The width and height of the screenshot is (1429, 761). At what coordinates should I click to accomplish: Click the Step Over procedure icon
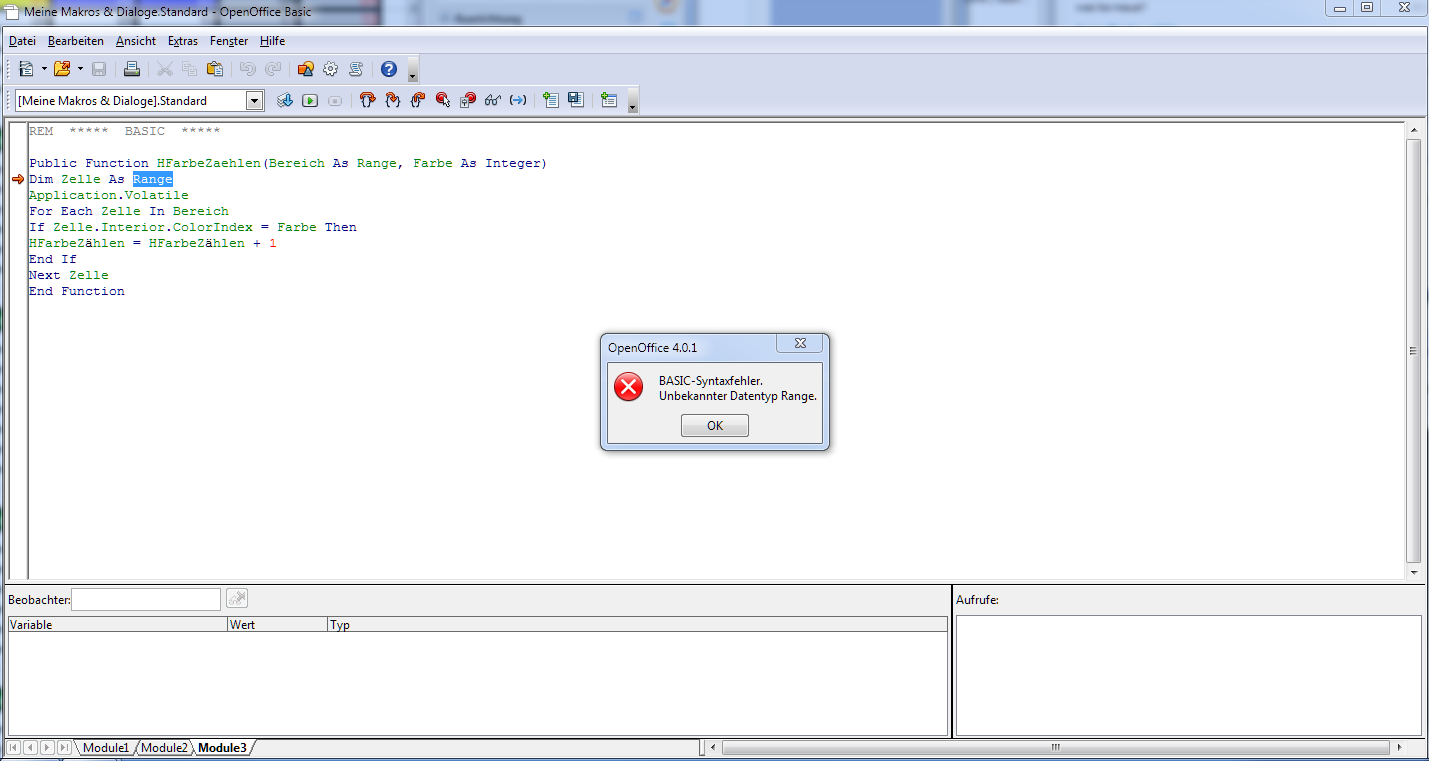[x=392, y=100]
